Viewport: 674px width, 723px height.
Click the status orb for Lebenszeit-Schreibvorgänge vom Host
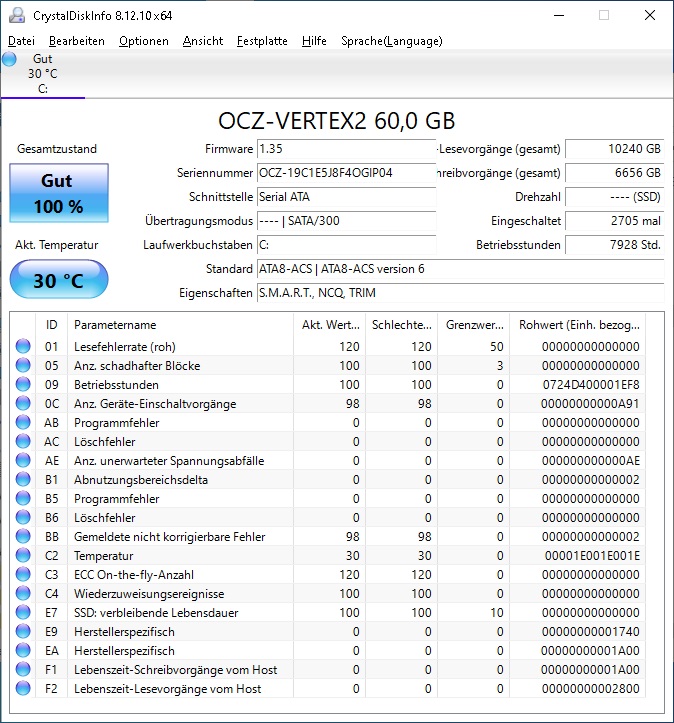point(23,670)
